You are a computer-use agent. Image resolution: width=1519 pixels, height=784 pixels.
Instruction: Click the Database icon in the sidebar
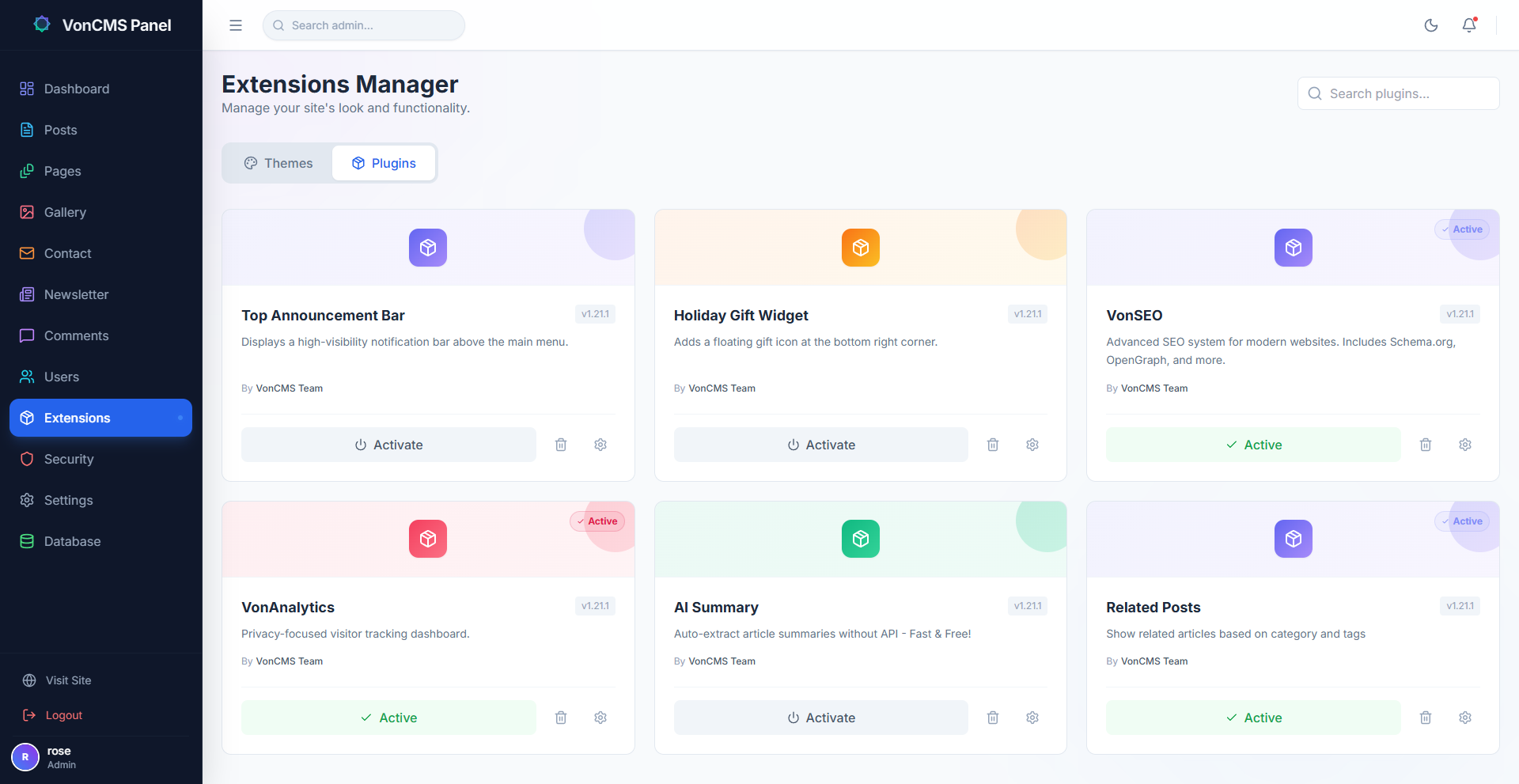(26, 541)
